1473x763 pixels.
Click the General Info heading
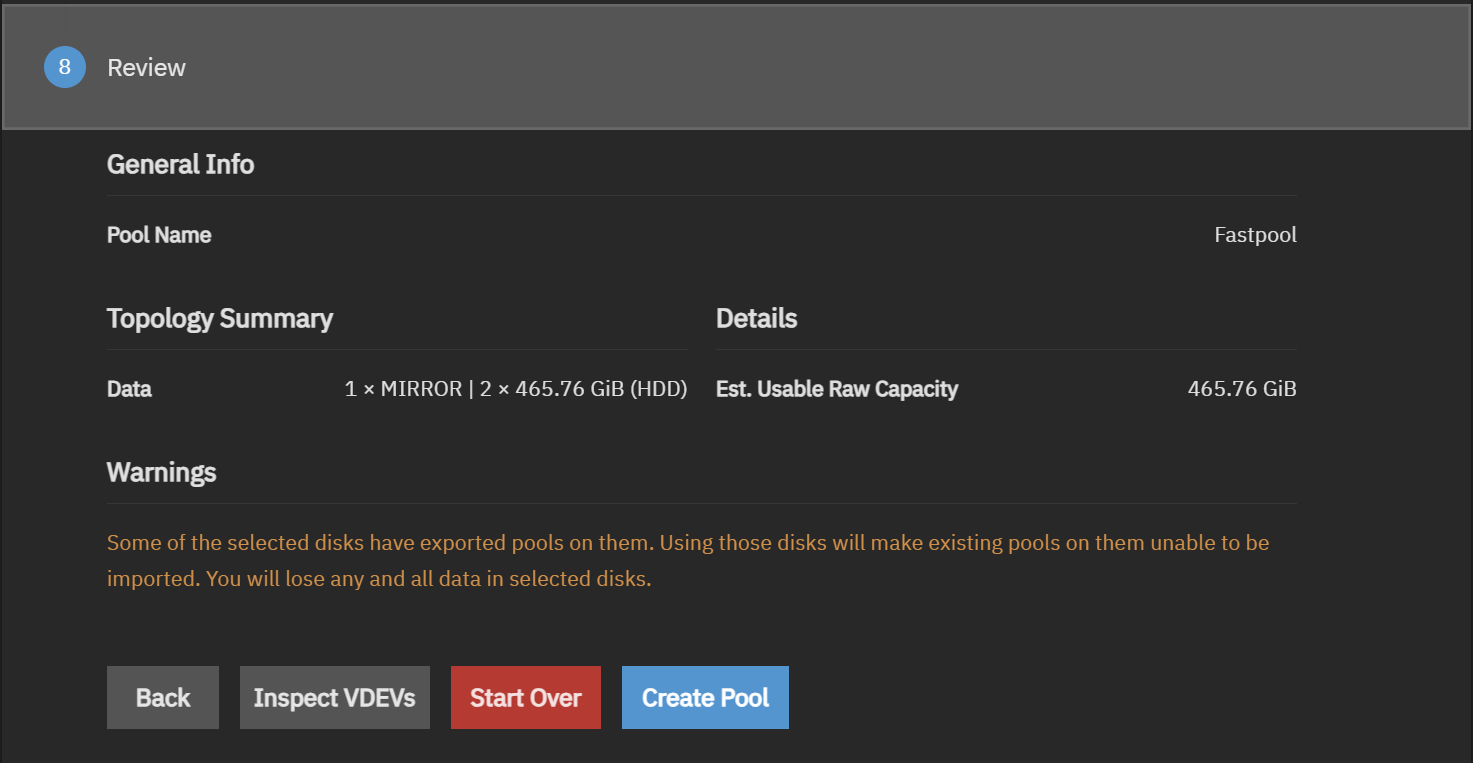point(180,164)
